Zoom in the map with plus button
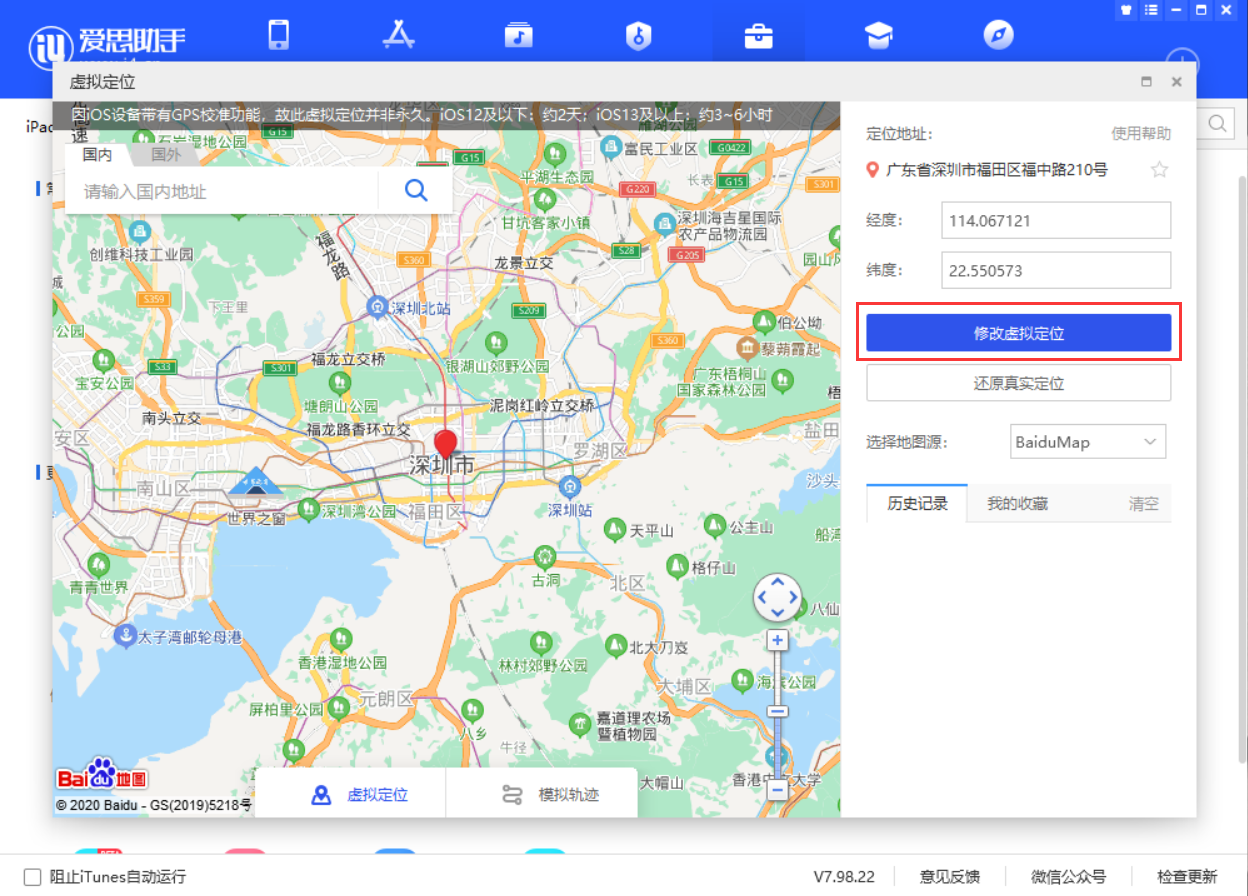This screenshot has width=1248, height=896. 777,640
